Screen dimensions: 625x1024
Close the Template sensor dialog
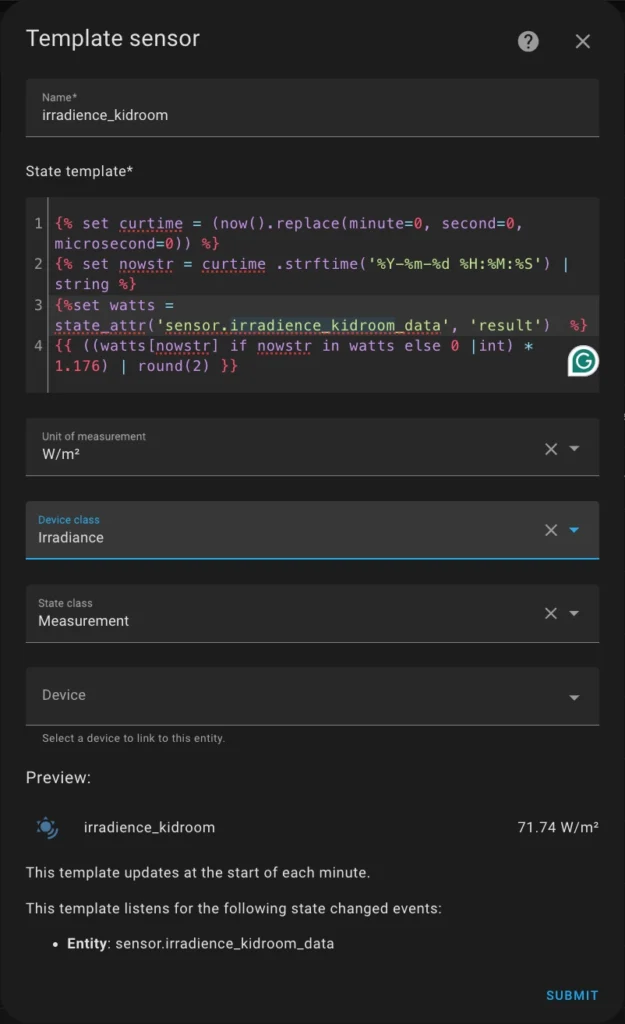tap(583, 41)
